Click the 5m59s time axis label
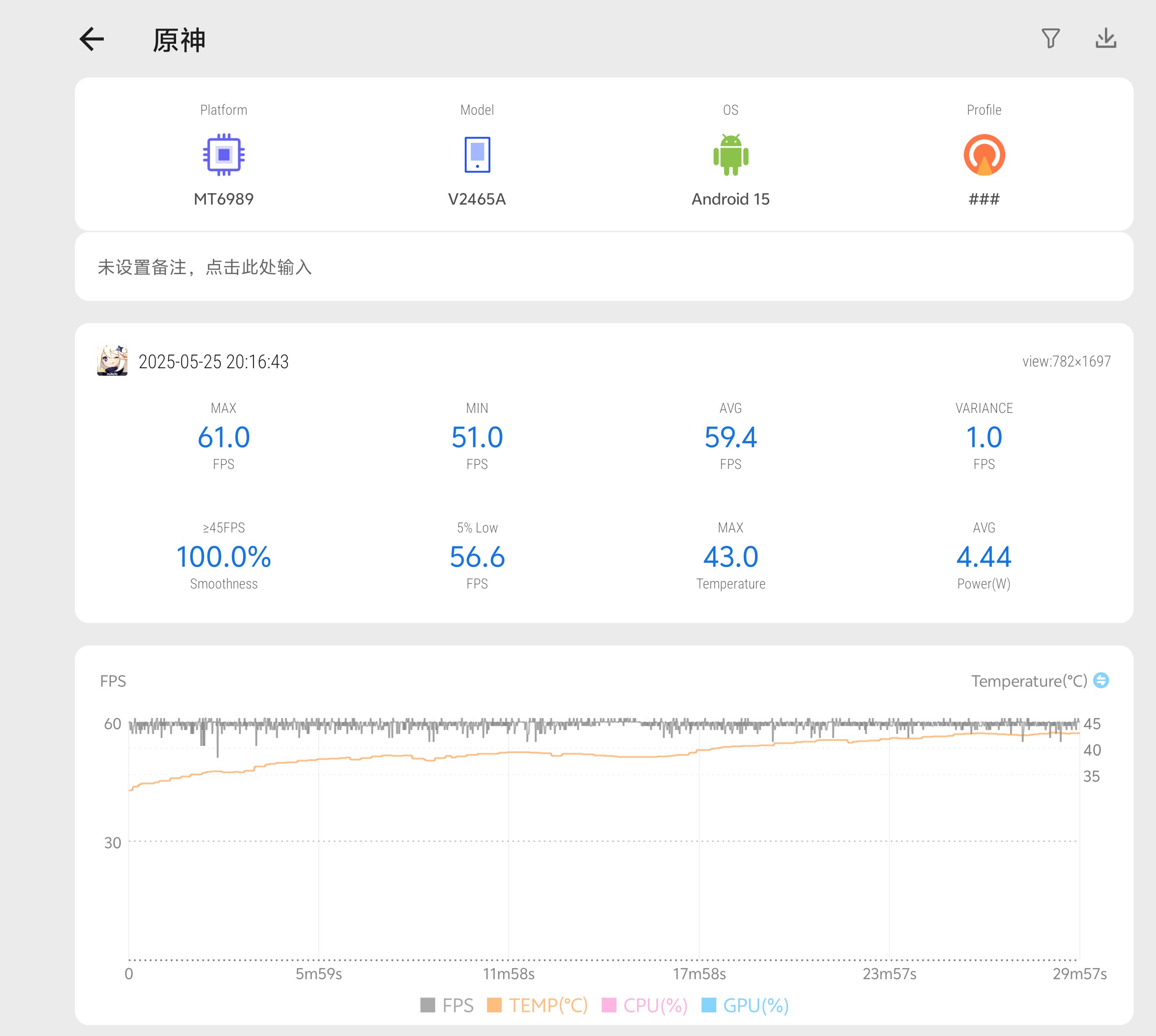This screenshot has height=1036, width=1156. pos(319,974)
